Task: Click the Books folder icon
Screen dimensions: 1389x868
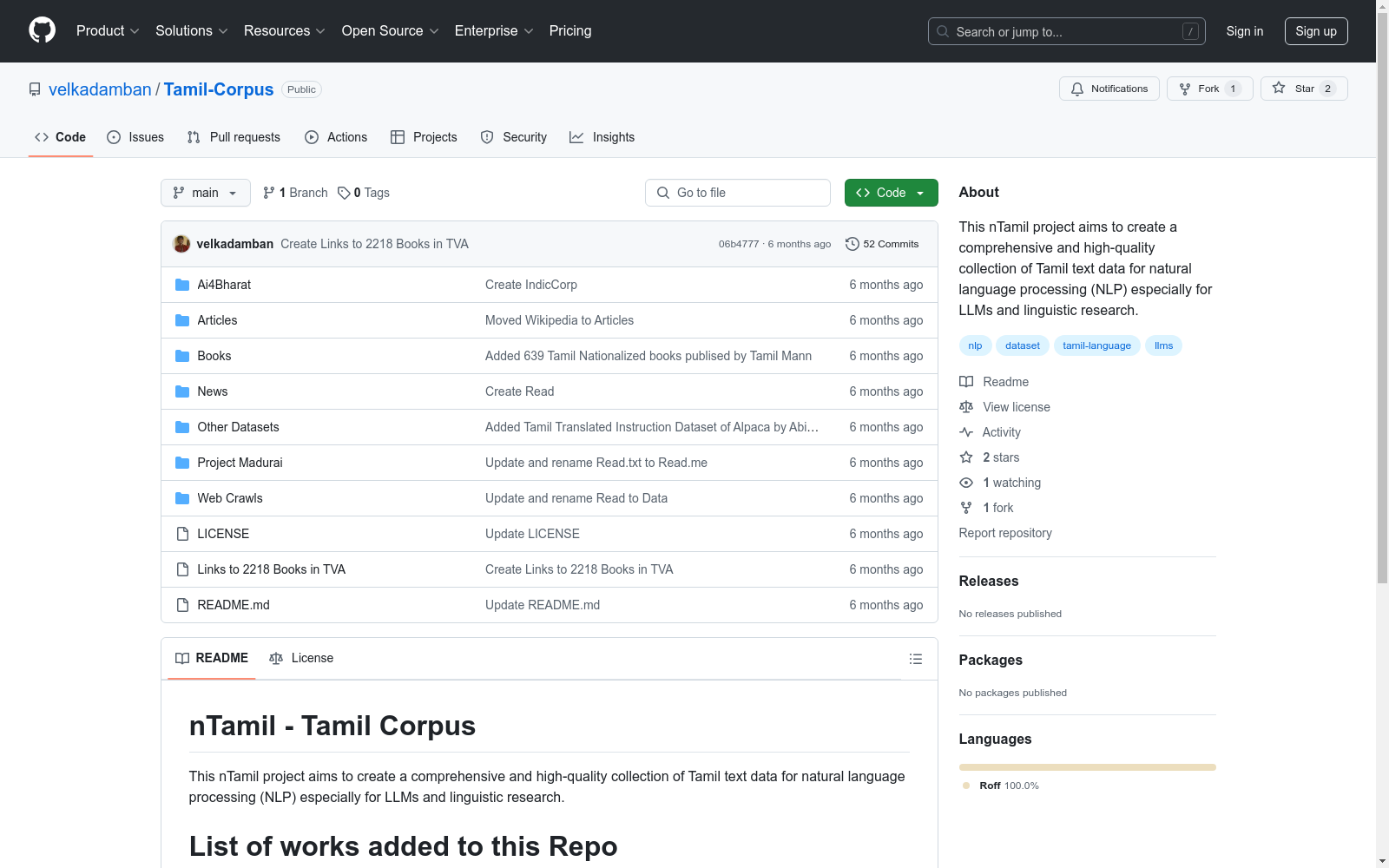Action: [182, 356]
